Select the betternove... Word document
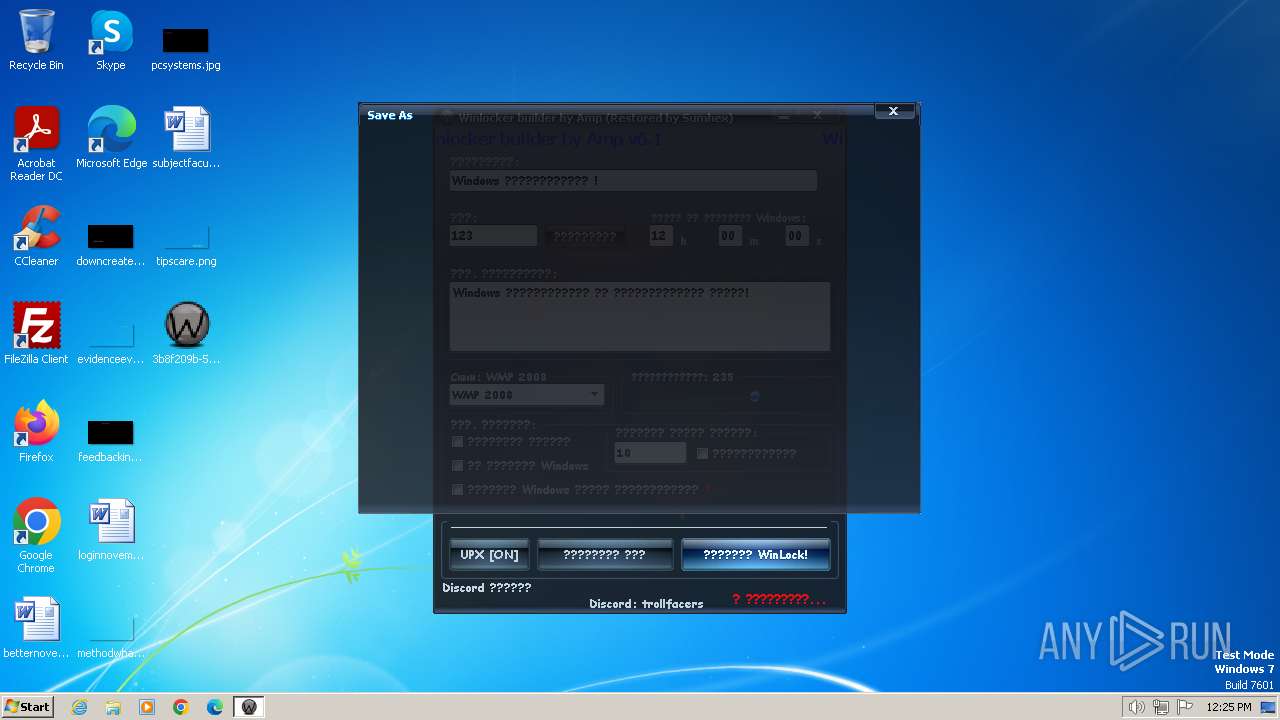 [x=36, y=627]
